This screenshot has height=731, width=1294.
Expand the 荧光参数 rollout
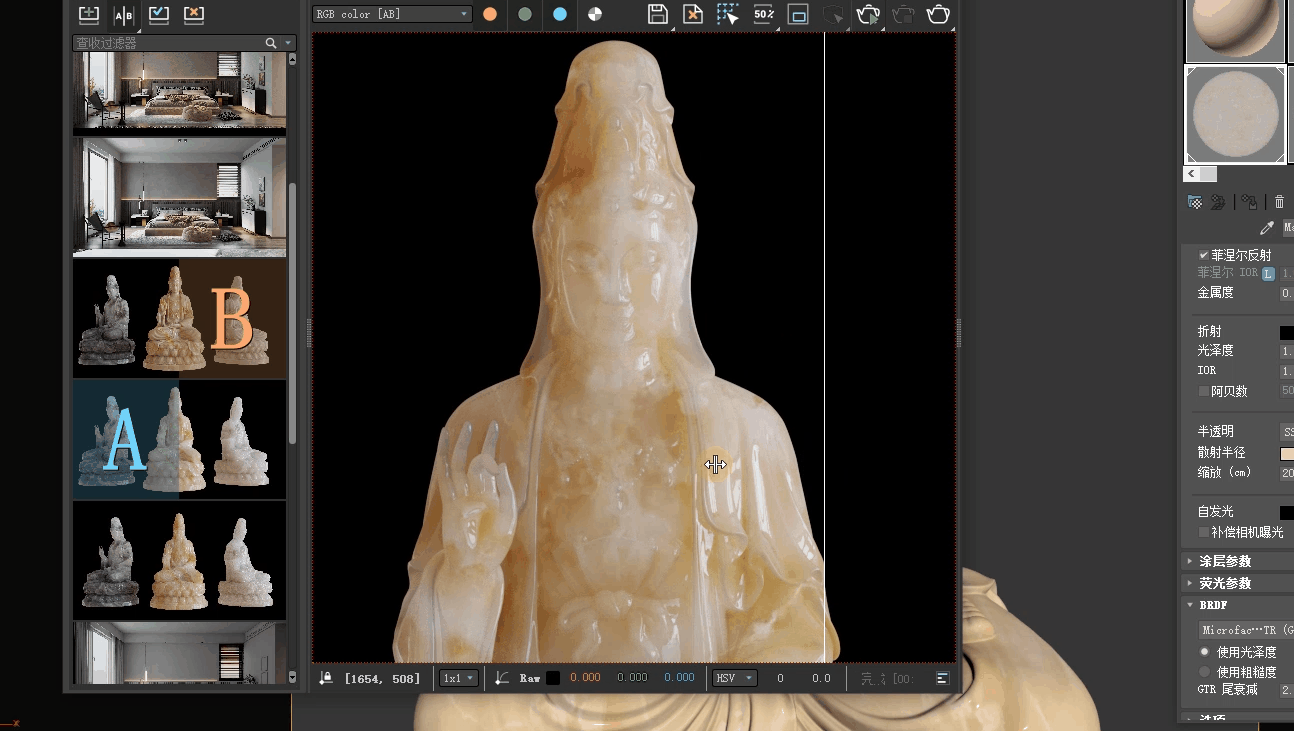pyautogui.click(x=1225, y=583)
